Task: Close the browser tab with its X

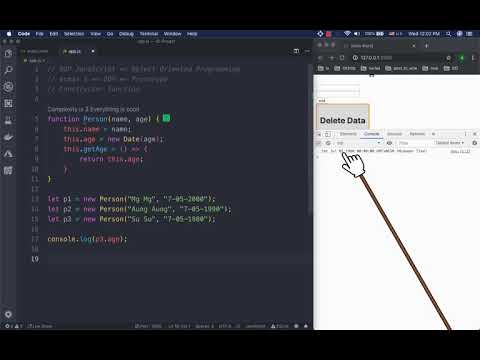Action: pyautogui.click(x=414, y=46)
